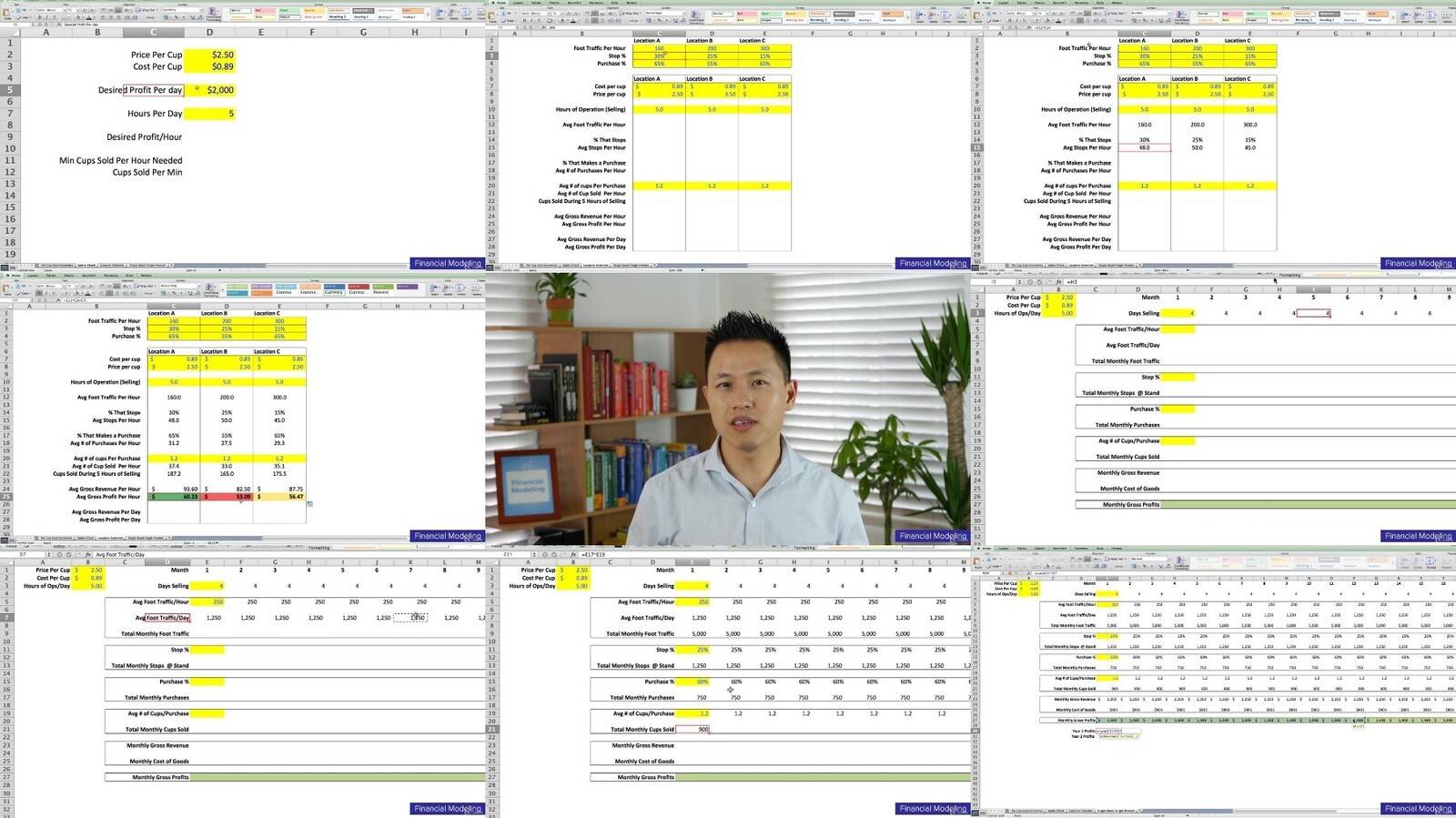Click the green 60.33 gross profit cell

tap(174, 497)
